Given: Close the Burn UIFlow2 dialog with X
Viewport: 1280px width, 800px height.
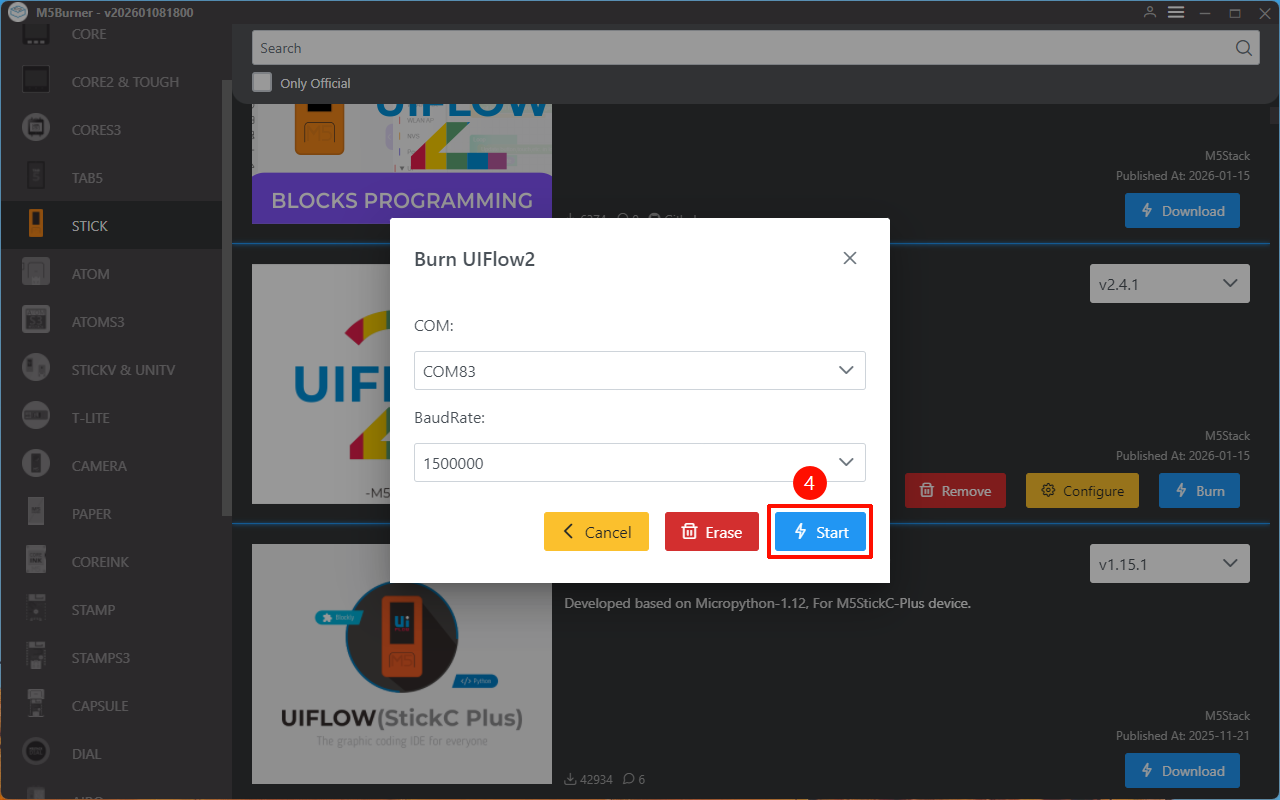Looking at the screenshot, I should click(850, 258).
